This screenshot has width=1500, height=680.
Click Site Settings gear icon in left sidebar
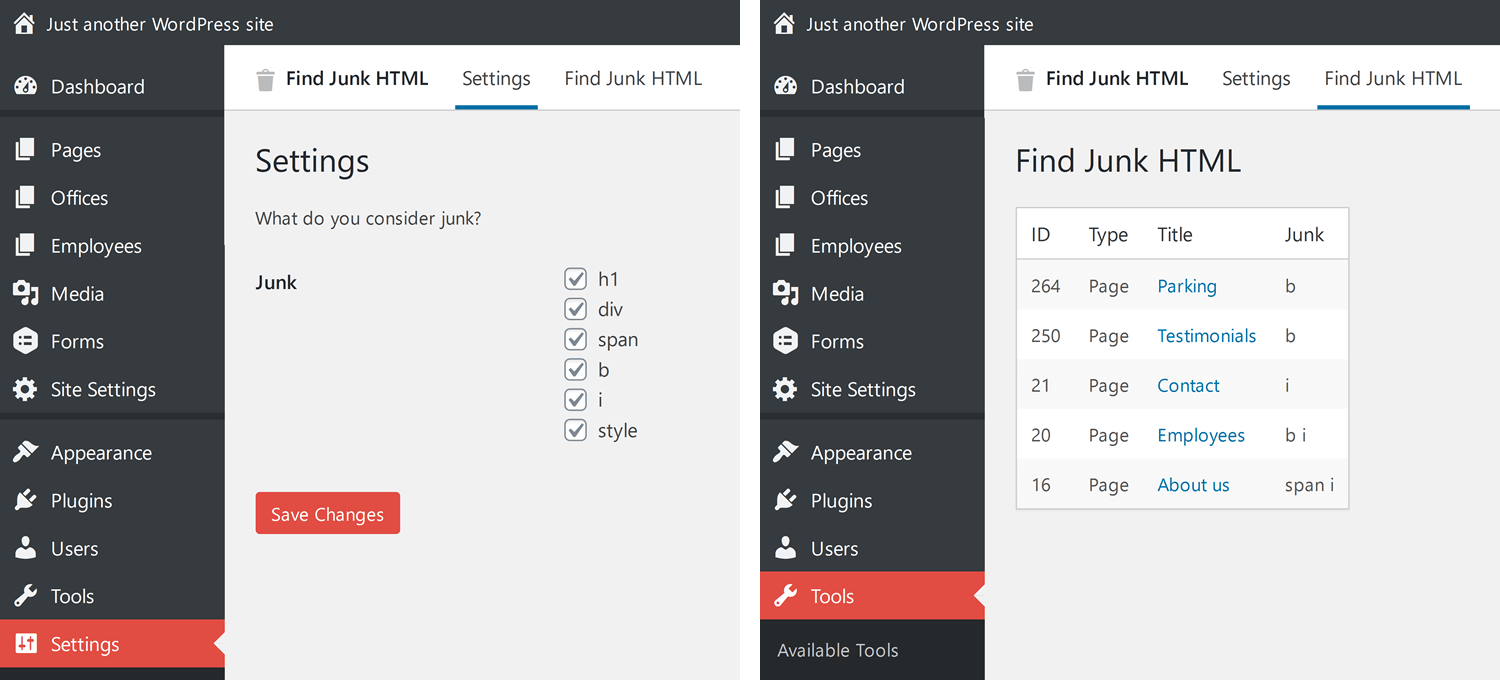click(25, 389)
